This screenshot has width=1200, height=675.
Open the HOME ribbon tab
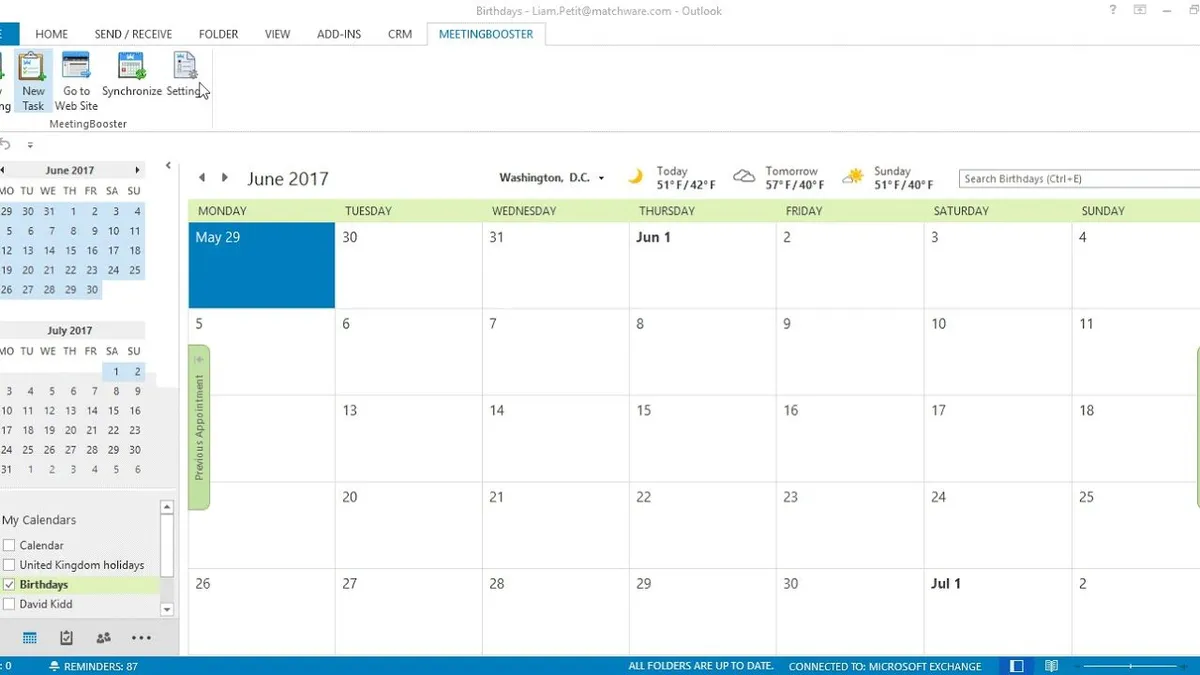[x=52, y=34]
